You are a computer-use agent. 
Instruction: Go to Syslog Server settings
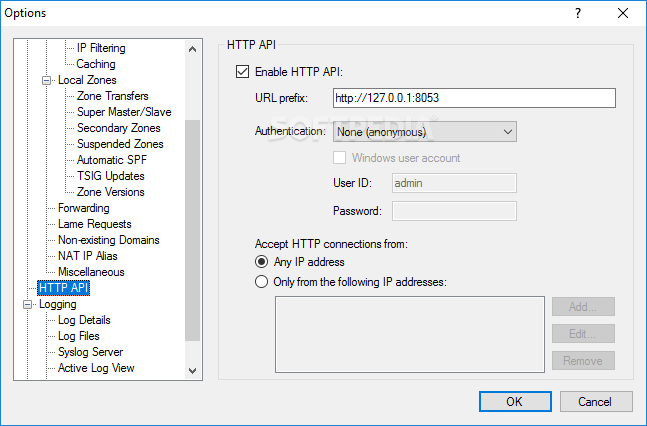click(x=90, y=352)
